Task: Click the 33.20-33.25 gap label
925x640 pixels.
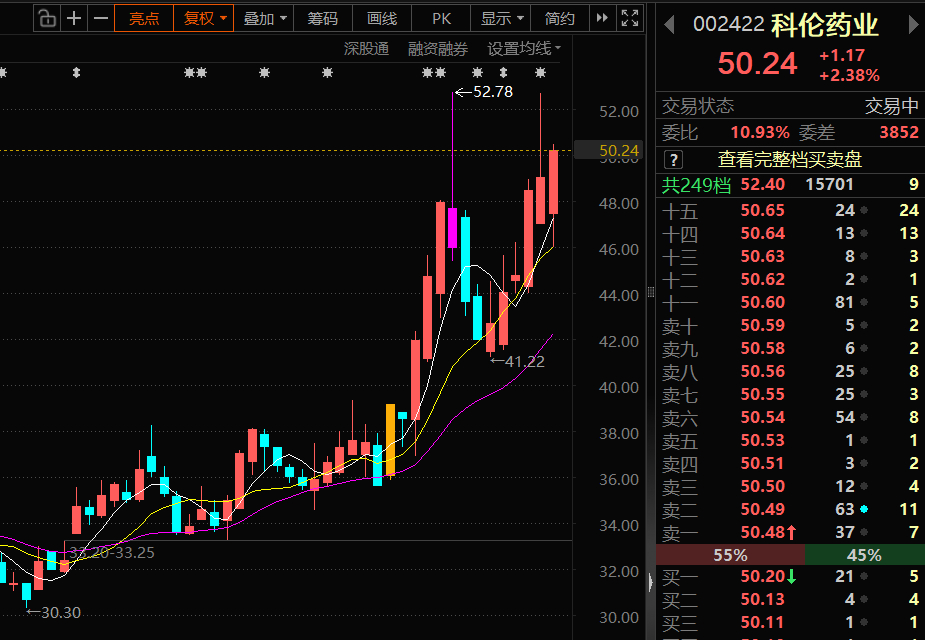Action: (112, 553)
